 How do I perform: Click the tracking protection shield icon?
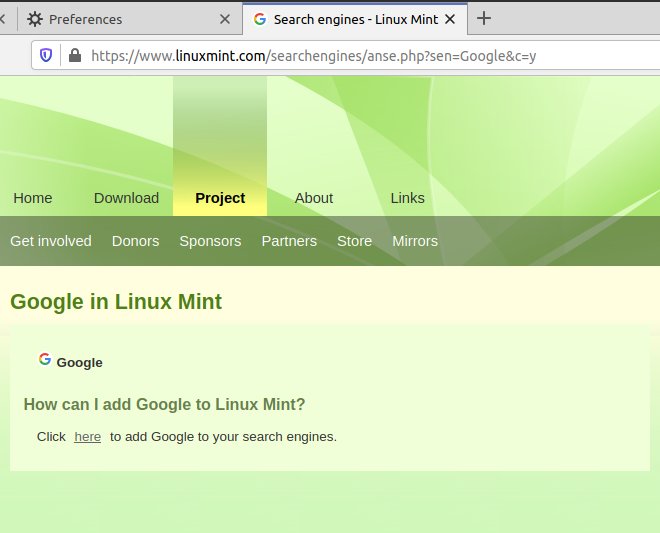tap(46, 55)
